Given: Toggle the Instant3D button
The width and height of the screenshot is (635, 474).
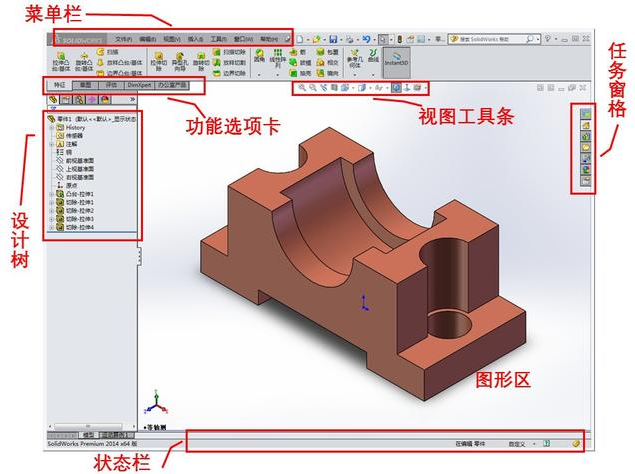Looking at the screenshot, I should tap(396, 62).
